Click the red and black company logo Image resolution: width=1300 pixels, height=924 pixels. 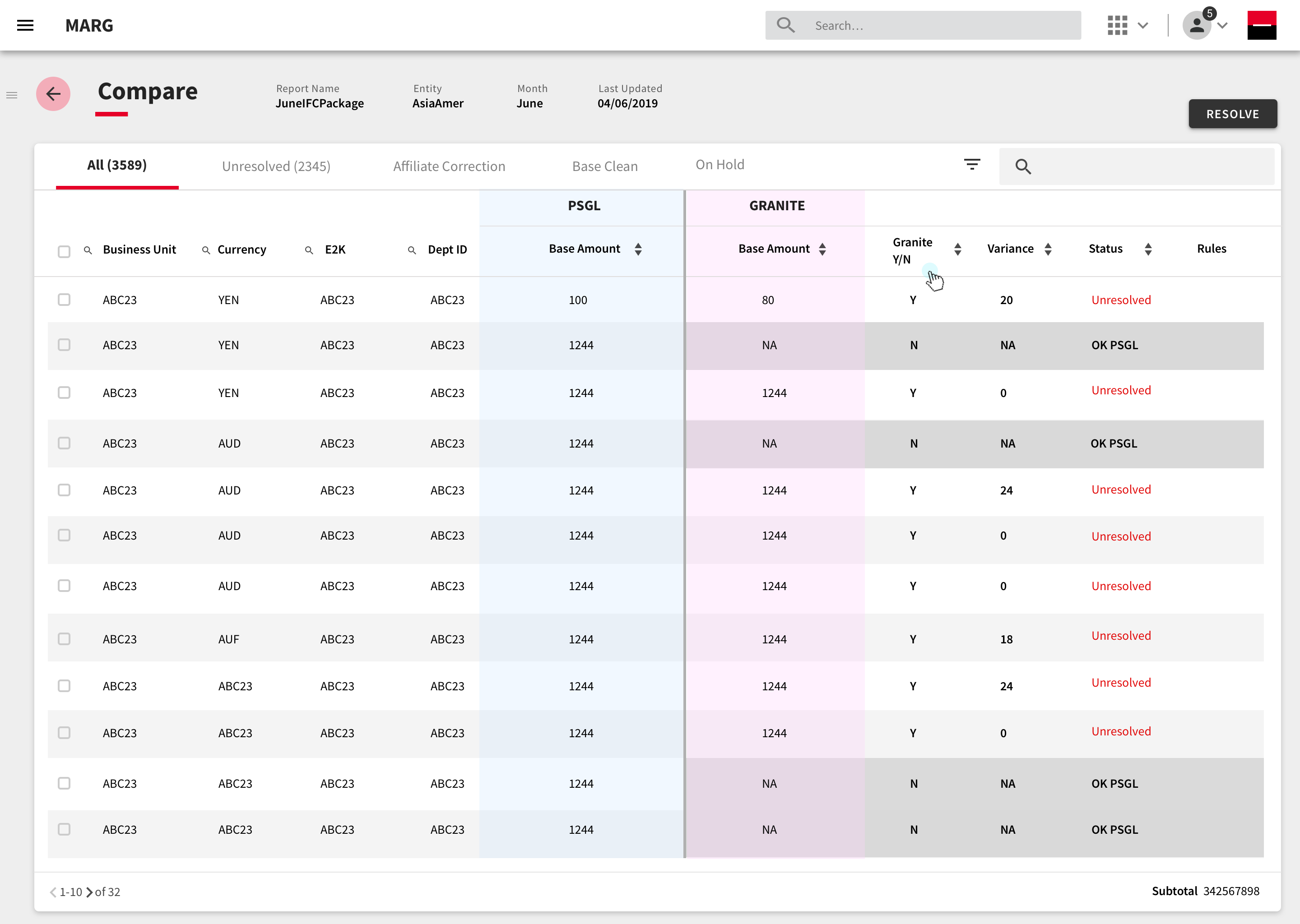pos(1261,25)
